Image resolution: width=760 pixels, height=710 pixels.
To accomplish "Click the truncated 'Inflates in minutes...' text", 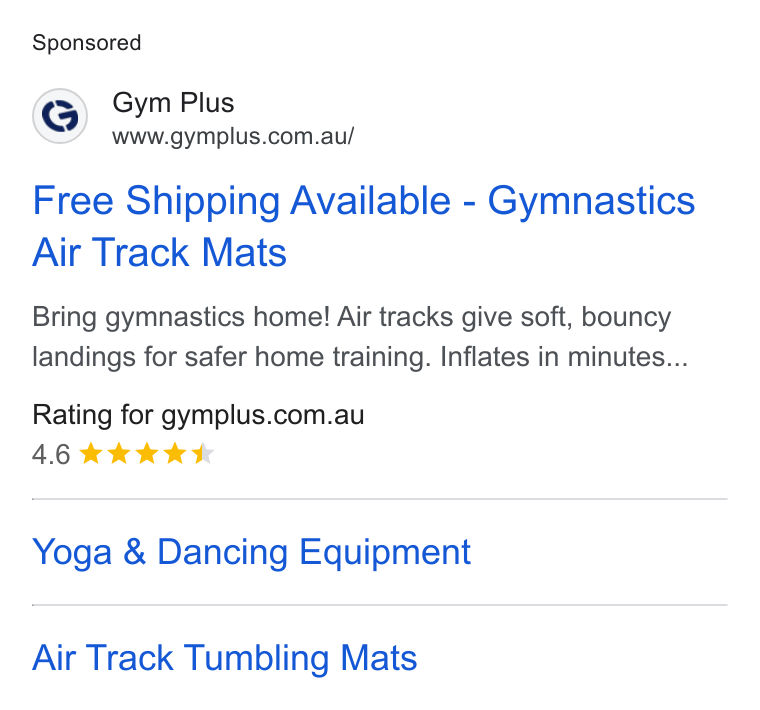I will [x=564, y=357].
